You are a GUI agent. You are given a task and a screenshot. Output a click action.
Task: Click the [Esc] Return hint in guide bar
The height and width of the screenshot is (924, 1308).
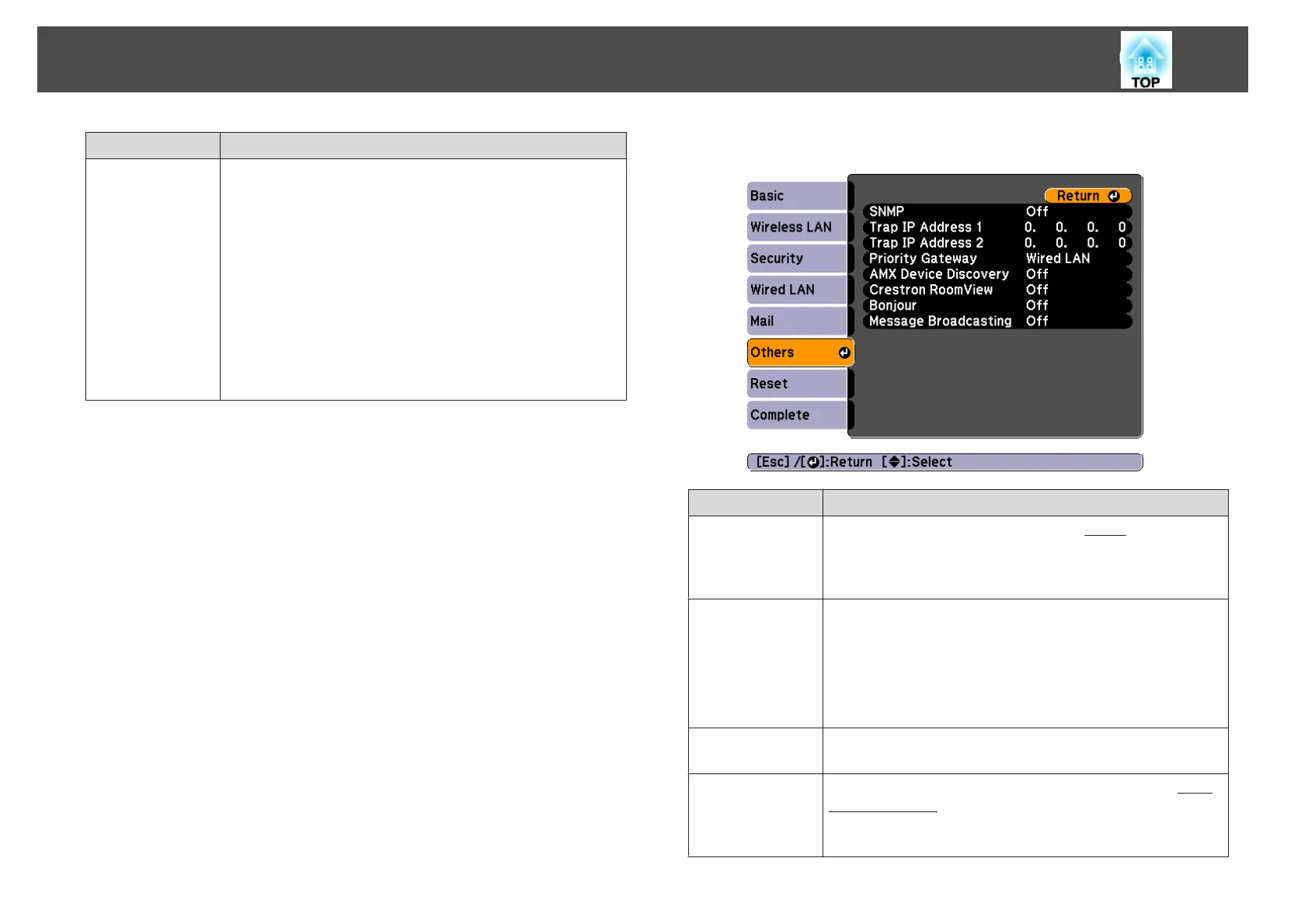[814, 462]
